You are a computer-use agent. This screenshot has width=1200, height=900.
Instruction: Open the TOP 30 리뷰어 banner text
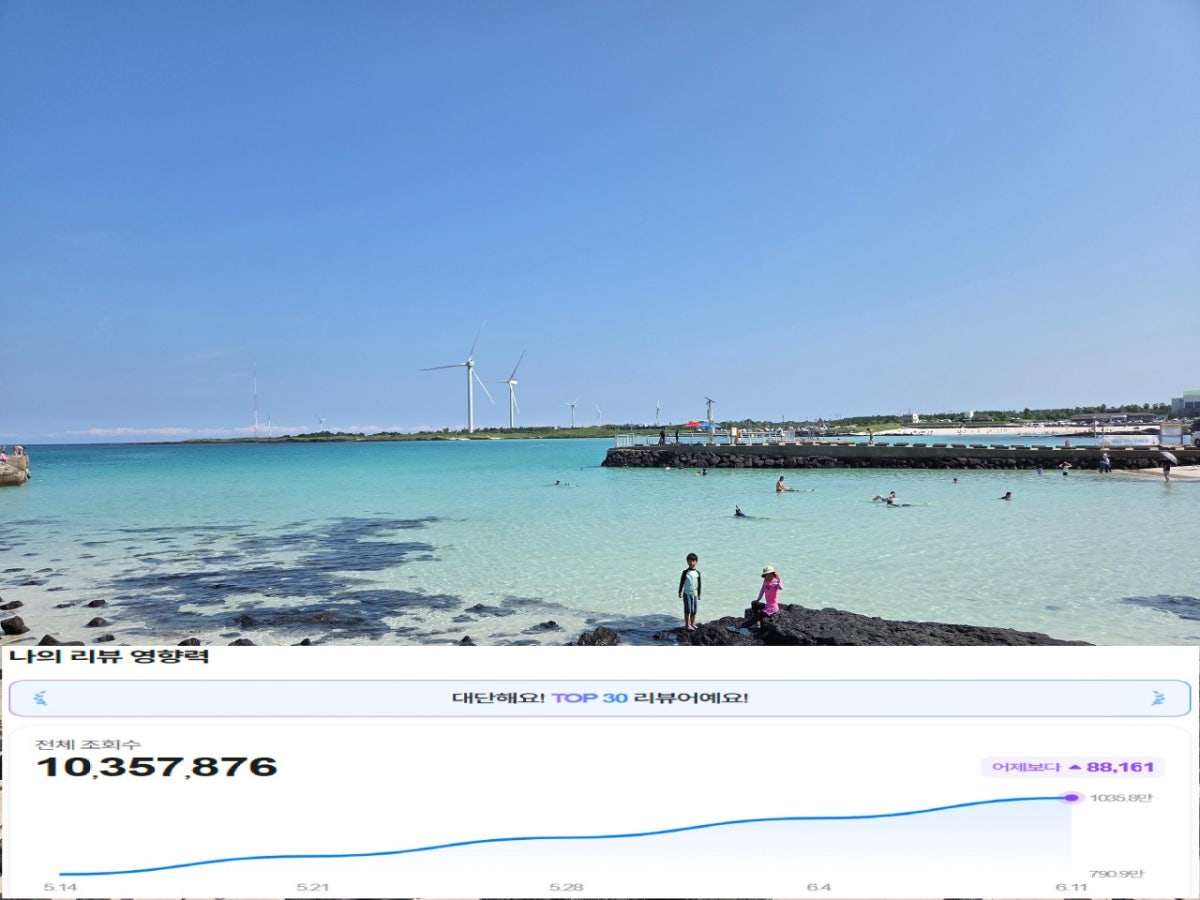pyautogui.click(x=600, y=698)
